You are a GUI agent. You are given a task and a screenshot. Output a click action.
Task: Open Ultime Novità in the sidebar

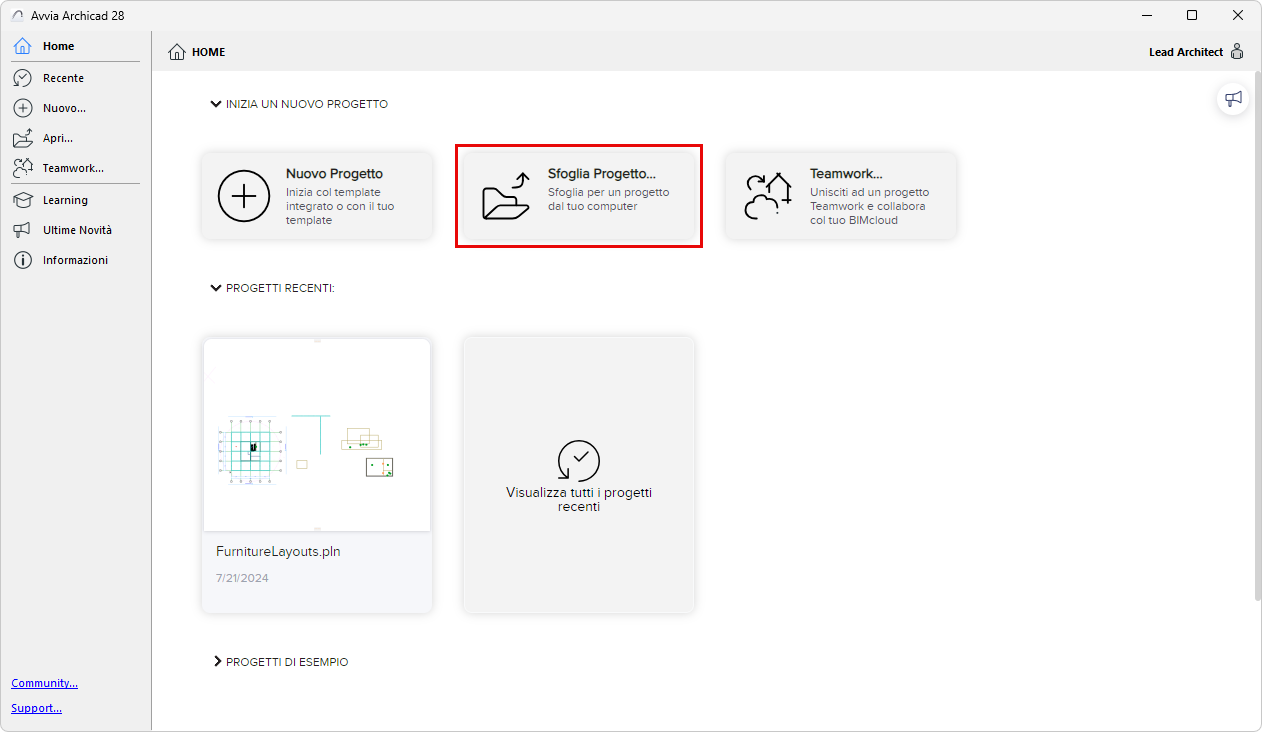75,230
